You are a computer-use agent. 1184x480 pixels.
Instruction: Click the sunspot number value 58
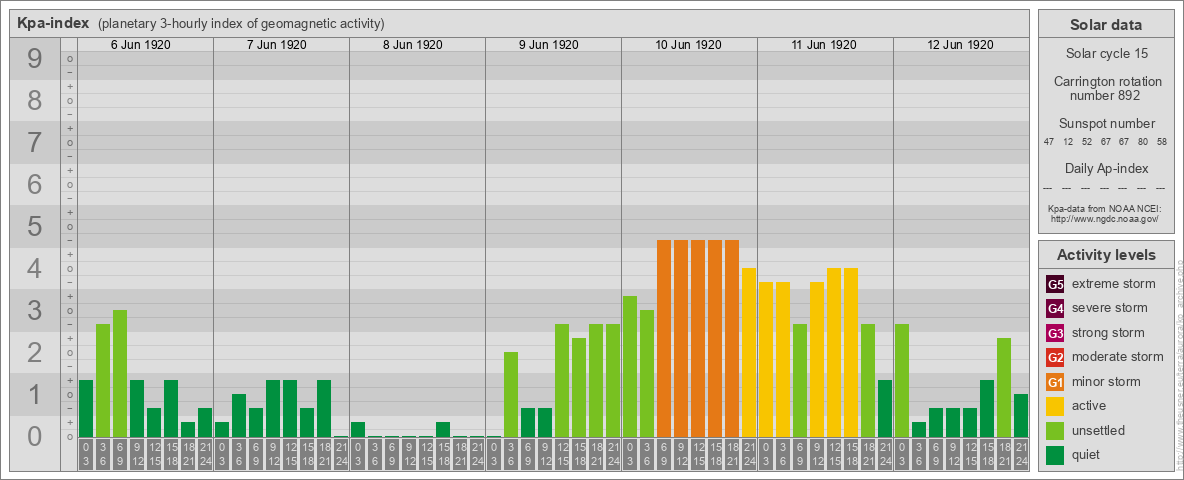[1162, 142]
